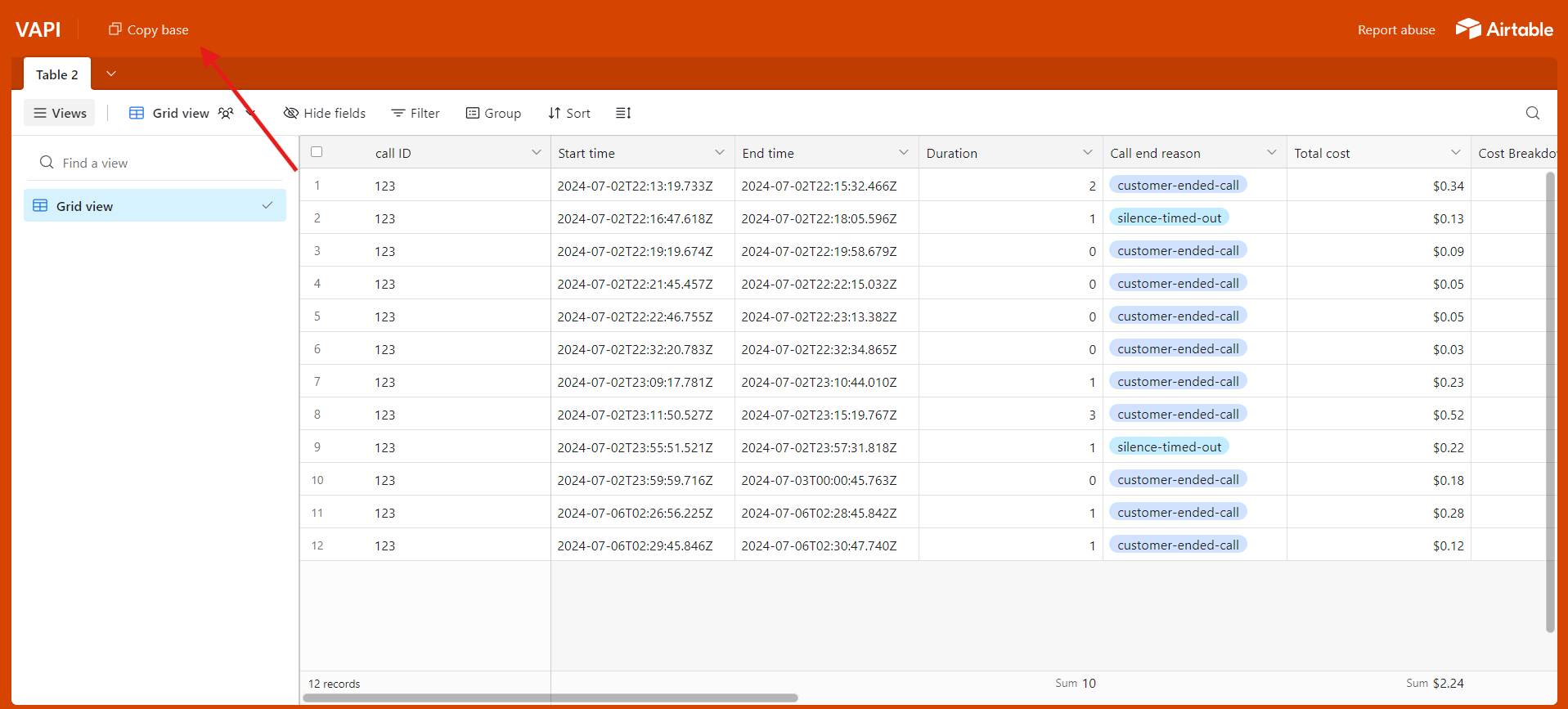Expand the Total cost column dropdown

1455,153
